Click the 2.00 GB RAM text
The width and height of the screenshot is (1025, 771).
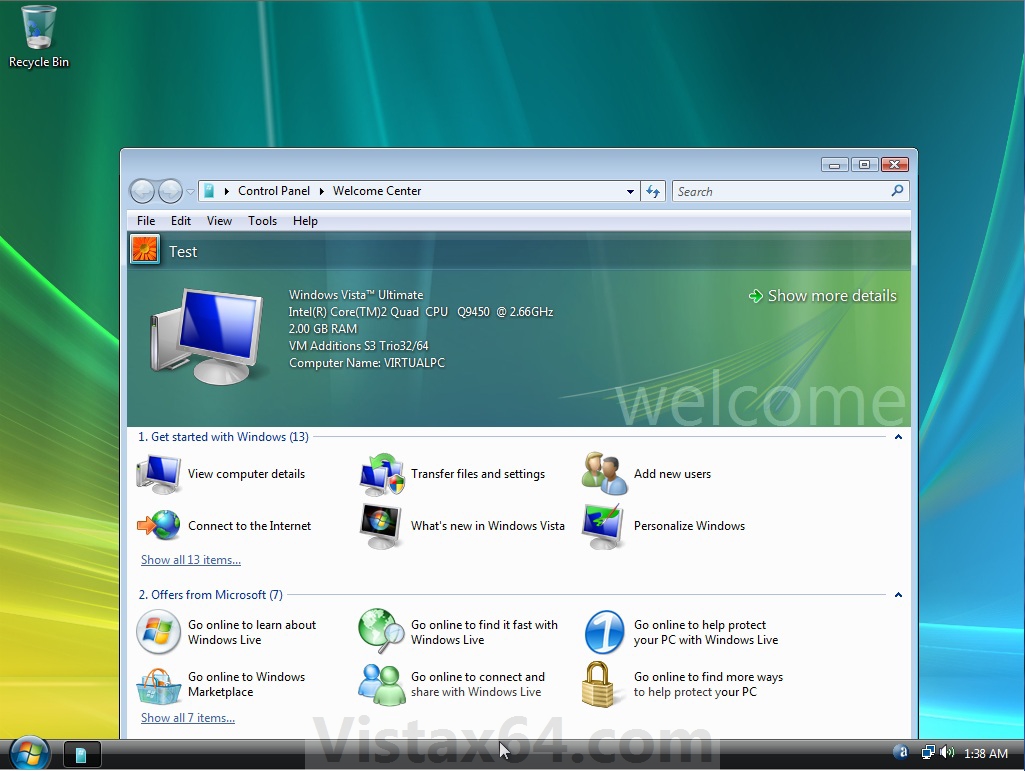(x=323, y=329)
